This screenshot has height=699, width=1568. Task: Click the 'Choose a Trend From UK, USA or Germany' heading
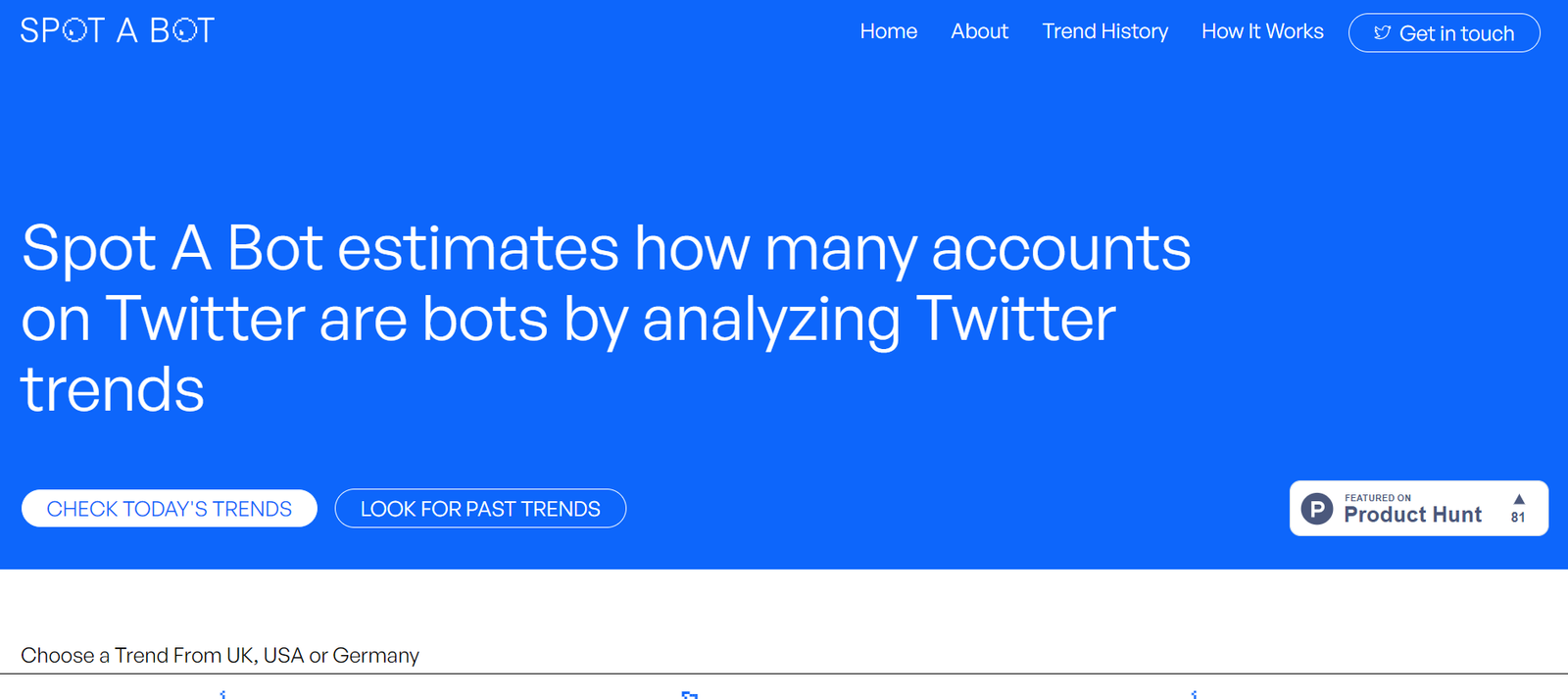pos(220,655)
